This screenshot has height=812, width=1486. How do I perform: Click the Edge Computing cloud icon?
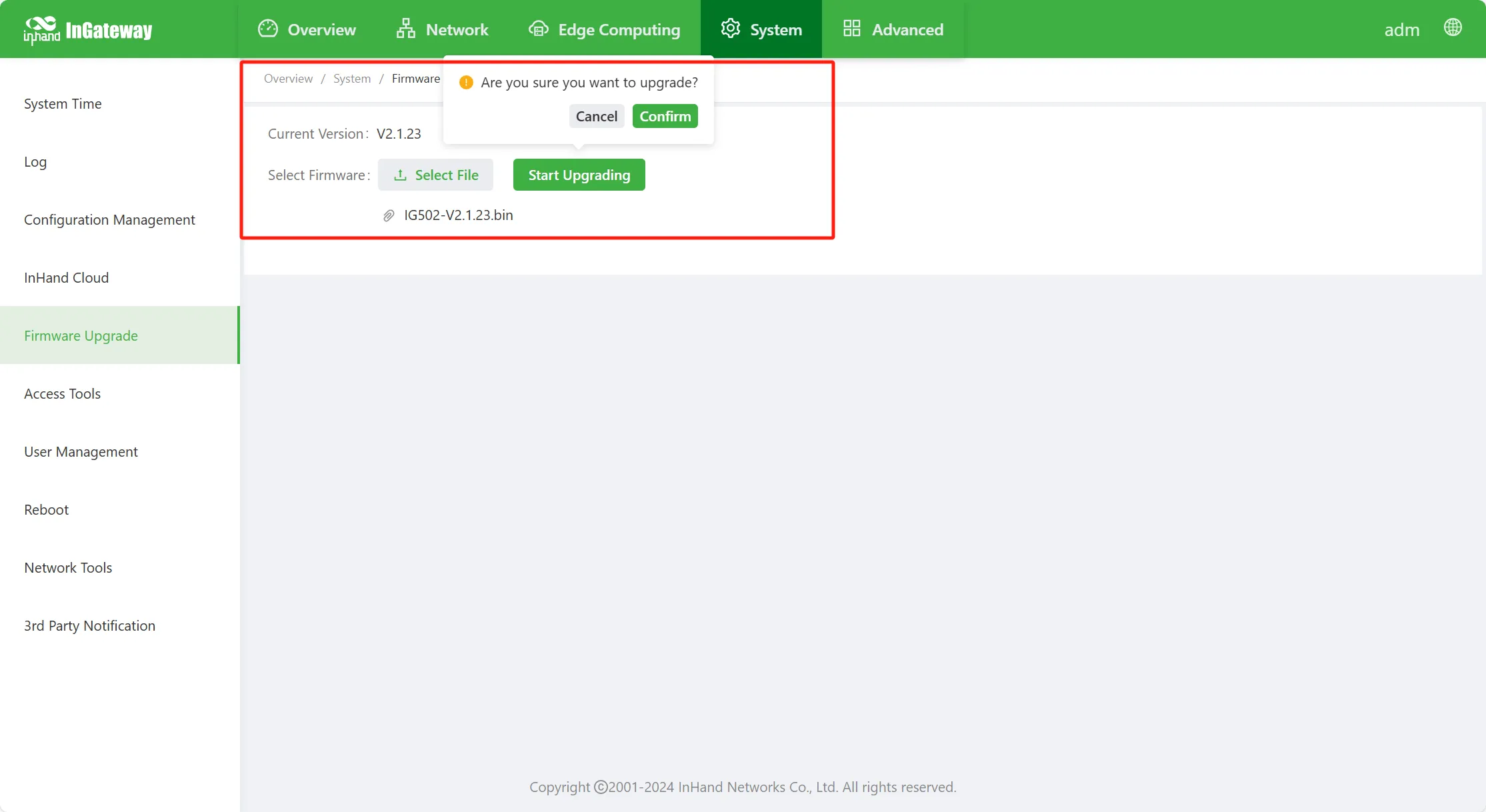(x=539, y=29)
